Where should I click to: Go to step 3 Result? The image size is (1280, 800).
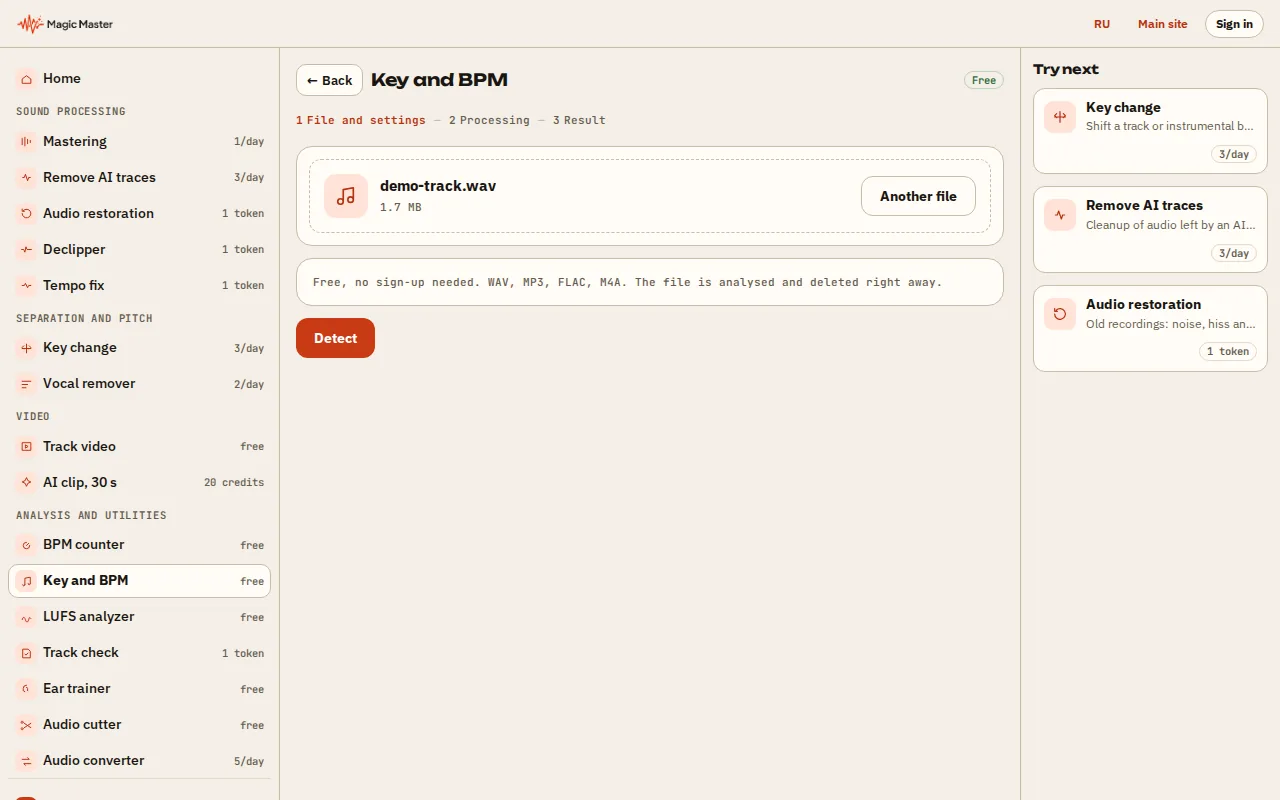click(x=579, y=120)
